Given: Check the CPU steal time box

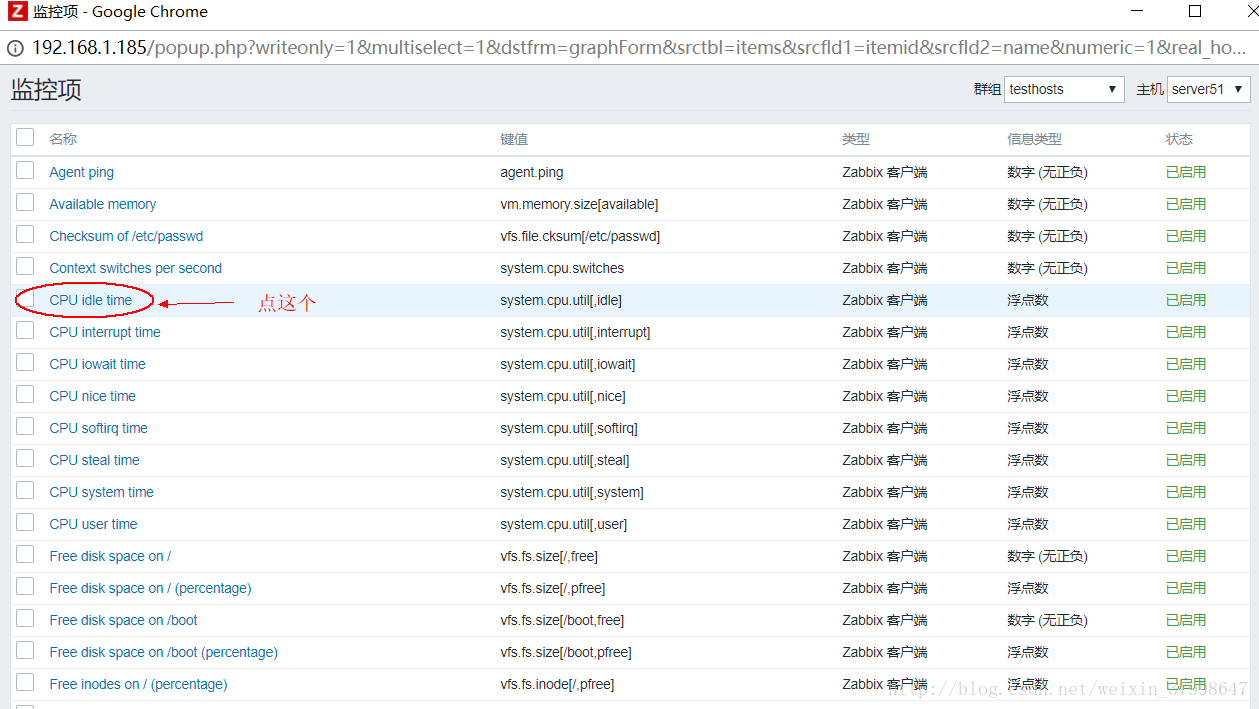Looking at the screenshot, I should click(25, 459).
